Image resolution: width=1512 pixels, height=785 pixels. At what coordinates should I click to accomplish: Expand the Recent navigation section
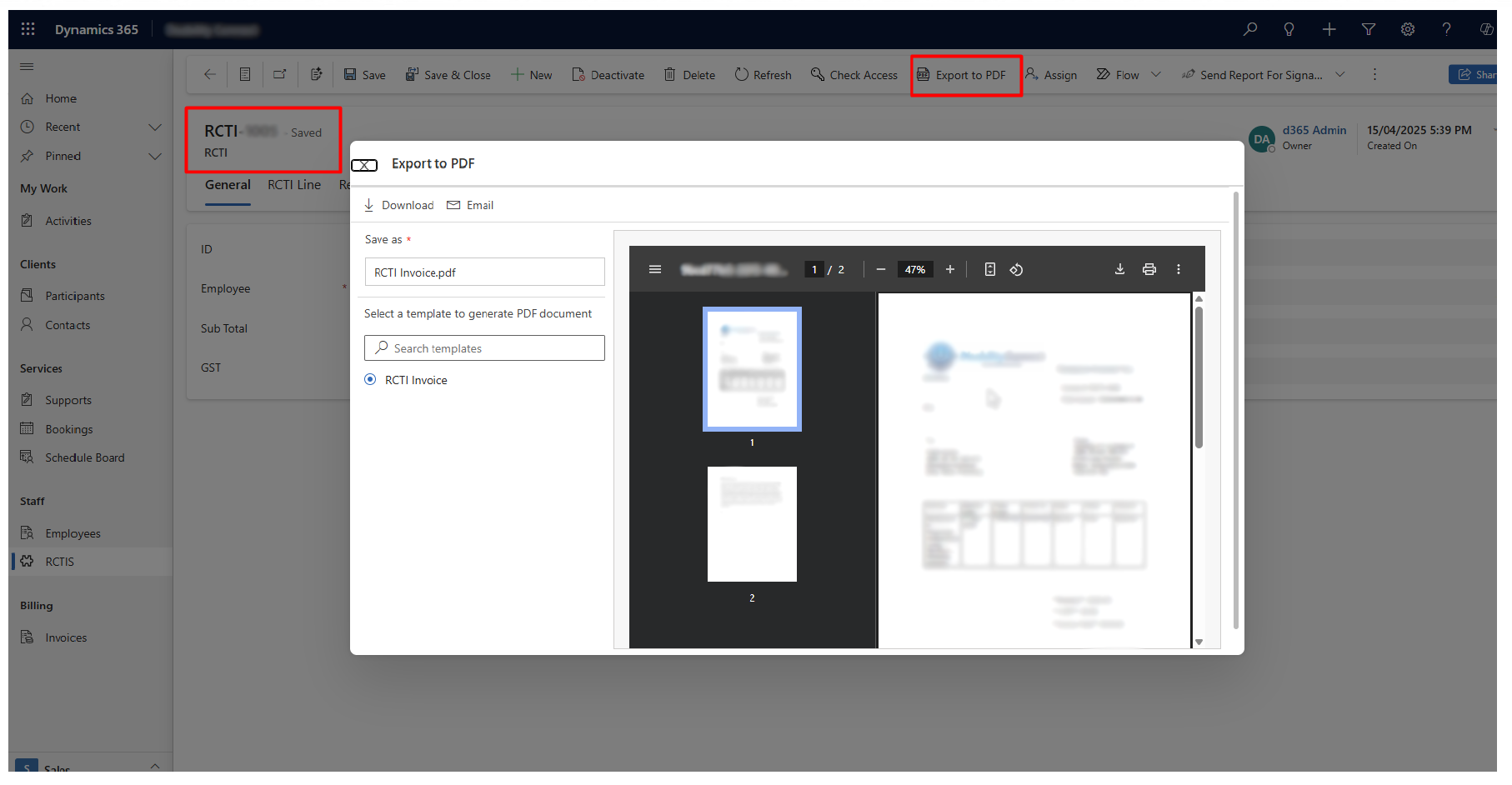click(x=154, y=127)
